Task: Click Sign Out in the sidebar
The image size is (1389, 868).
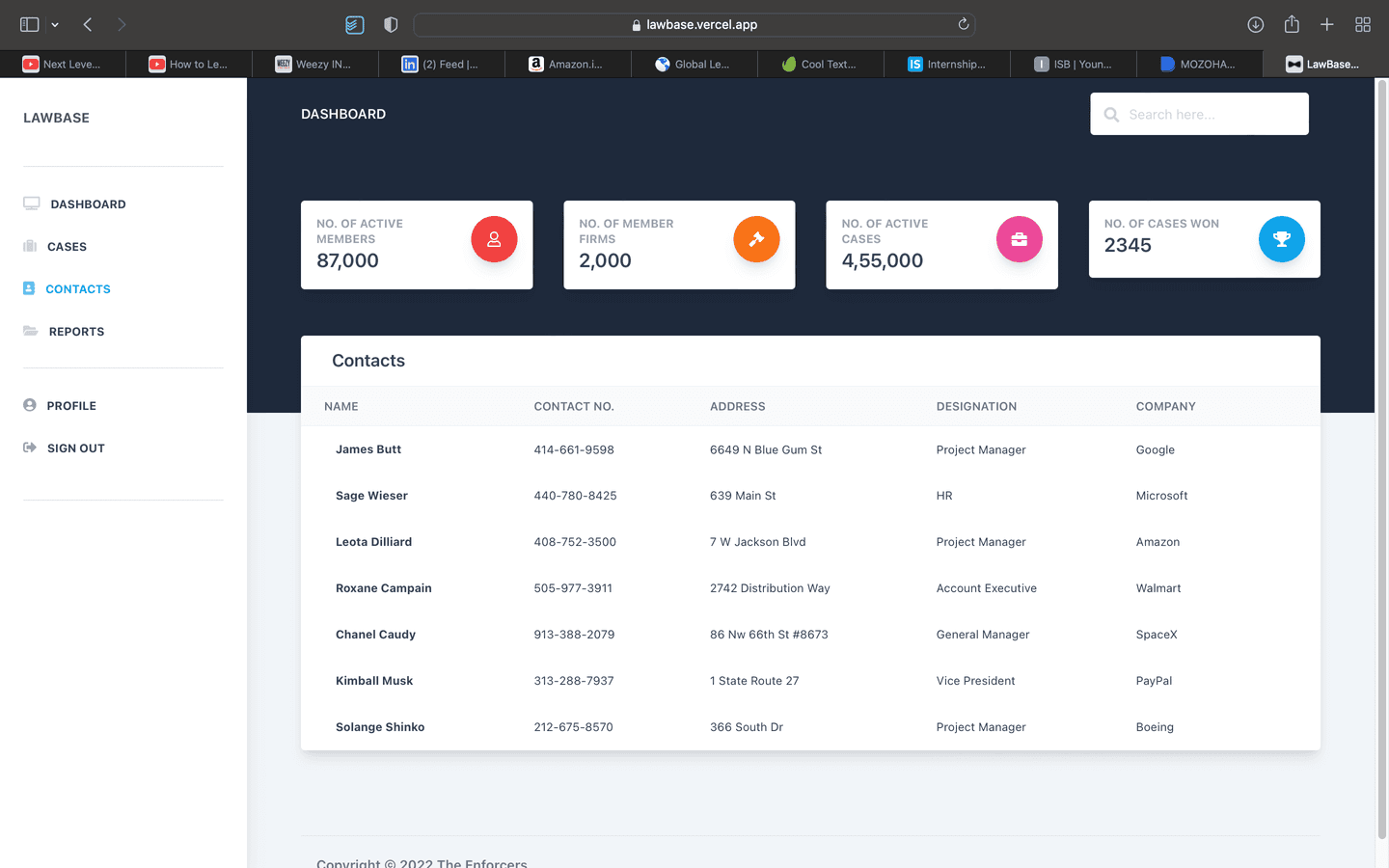Action: (x=76, y=448)
